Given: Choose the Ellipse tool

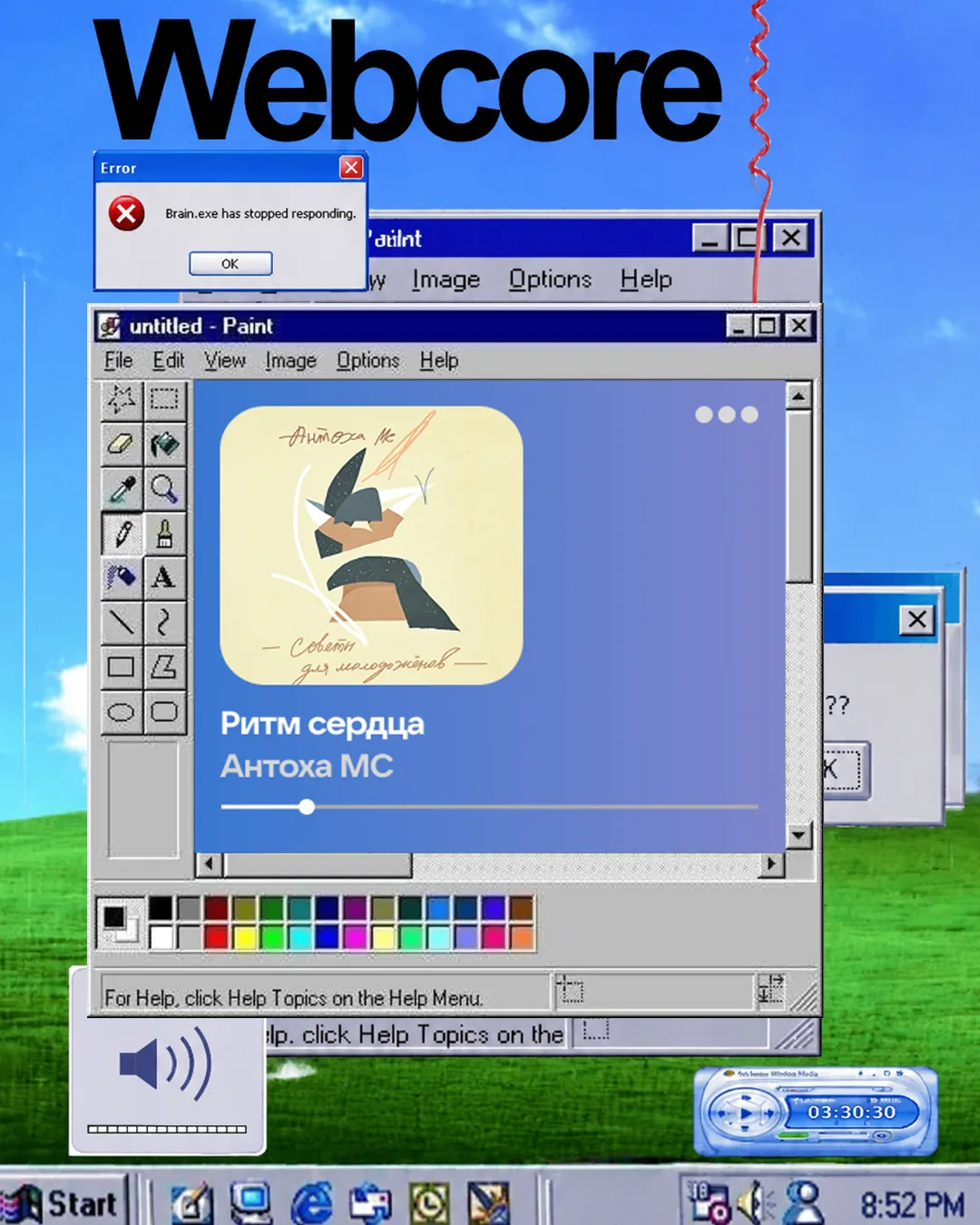Looking at the screenshot, I should [121, 711].
